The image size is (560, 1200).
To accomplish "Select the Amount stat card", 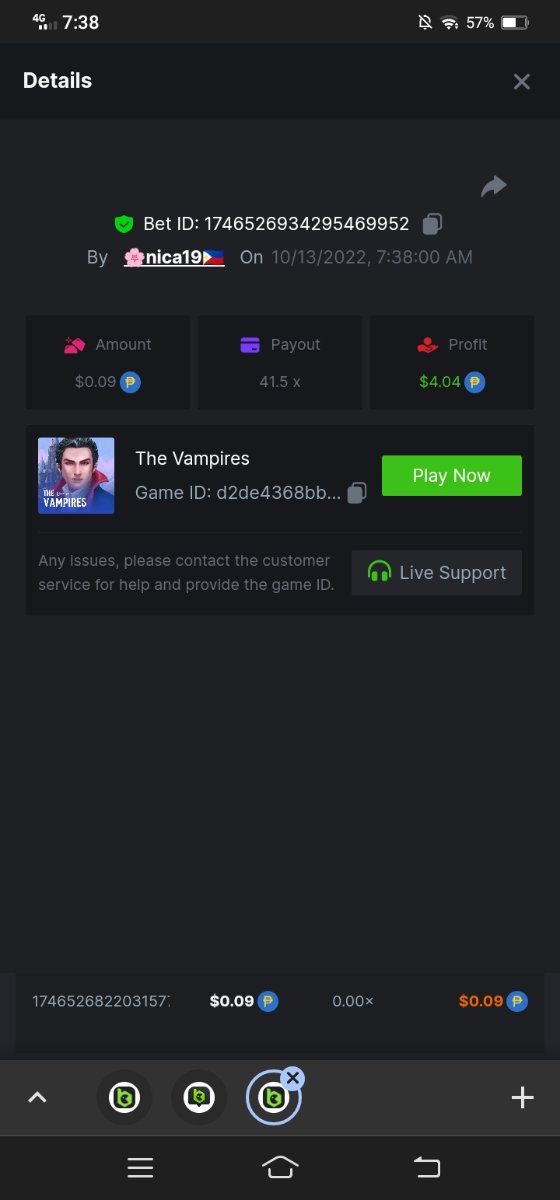I will pyautogui.click(x=108, y=363).
